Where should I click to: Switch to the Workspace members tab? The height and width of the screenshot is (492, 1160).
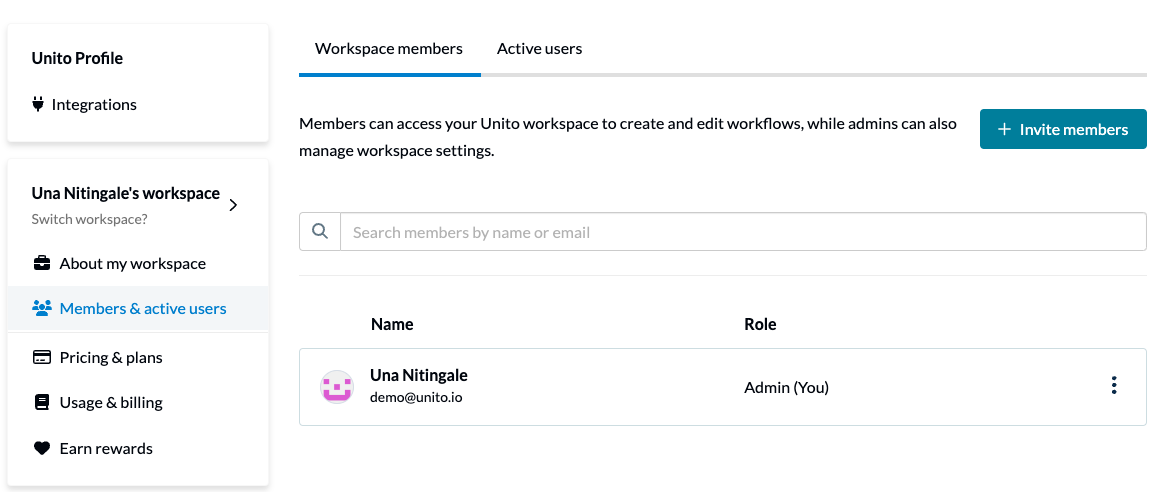[x=389, y=49]
